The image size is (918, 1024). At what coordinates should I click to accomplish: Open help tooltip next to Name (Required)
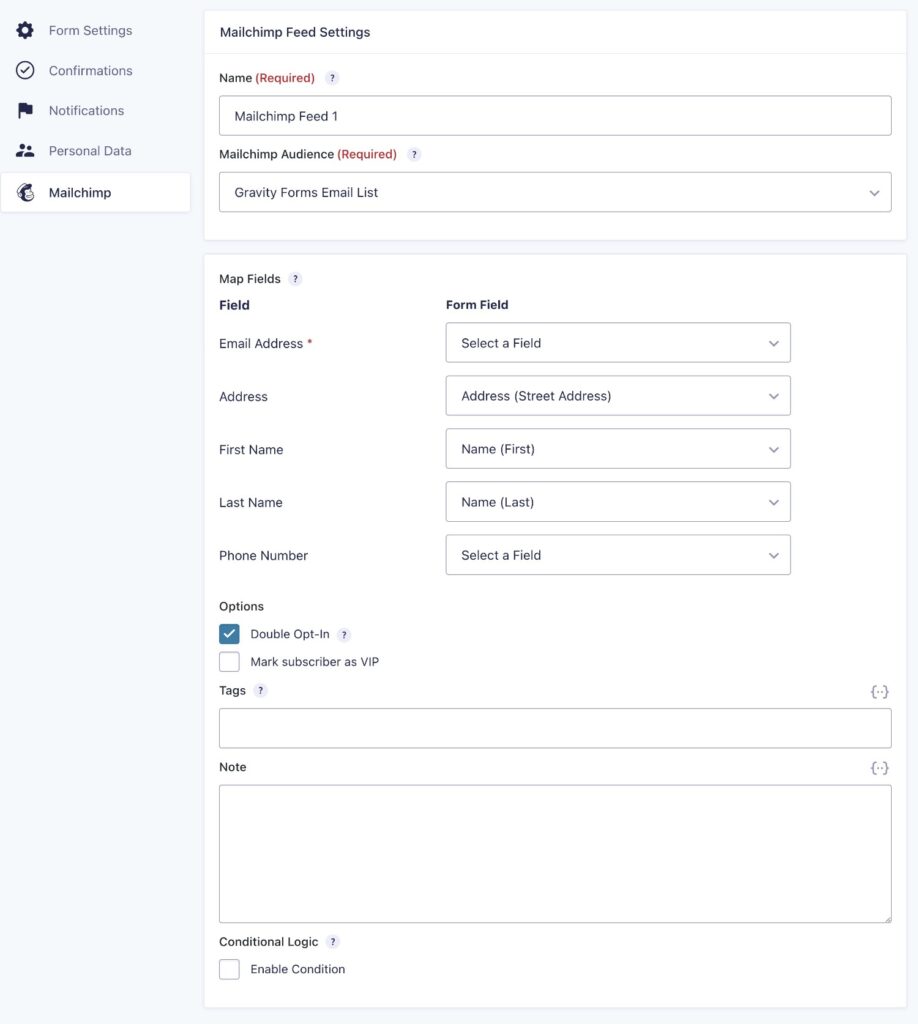click(x=332, y=78)
